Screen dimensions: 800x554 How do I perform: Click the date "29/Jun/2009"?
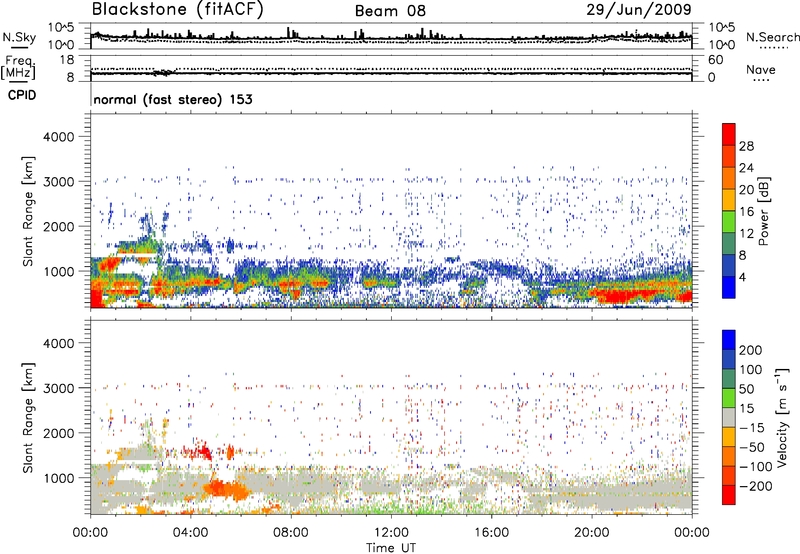tap(639, 10)
